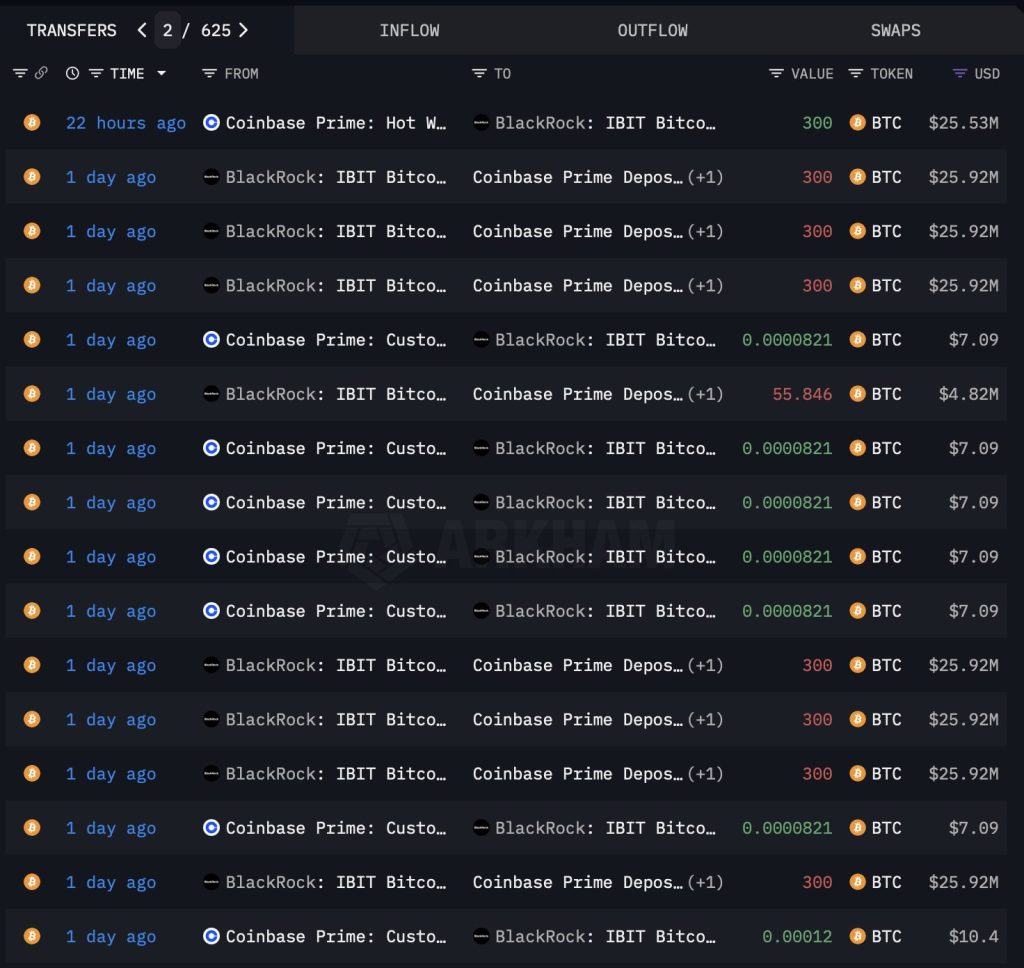Expand (+1) on the 55.846 BTC transfer

point(705,394)
